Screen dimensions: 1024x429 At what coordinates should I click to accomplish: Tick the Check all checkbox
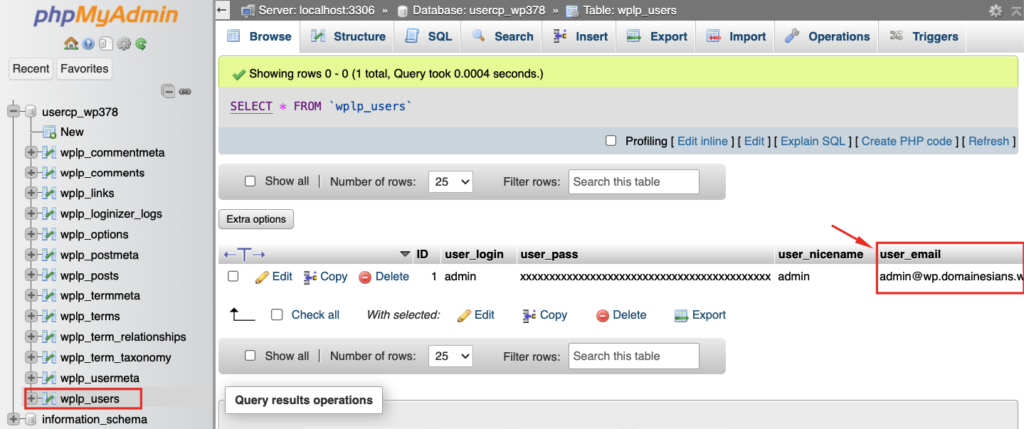[x=277, y=315]
